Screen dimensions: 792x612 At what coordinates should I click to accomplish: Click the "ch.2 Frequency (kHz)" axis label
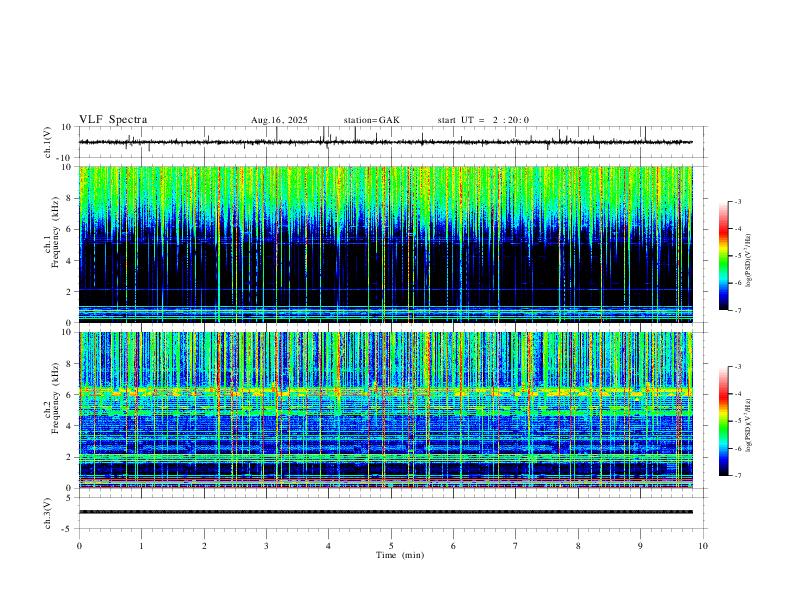(x=52, y=398)
